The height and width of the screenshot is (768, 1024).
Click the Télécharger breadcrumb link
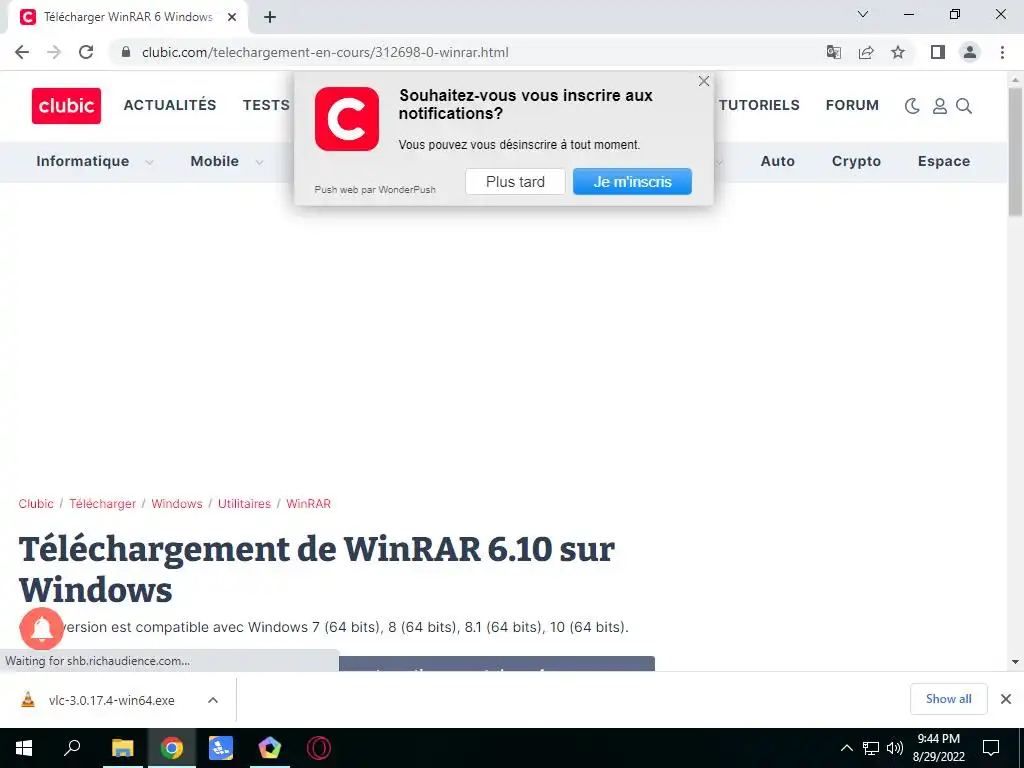point(103,504)
